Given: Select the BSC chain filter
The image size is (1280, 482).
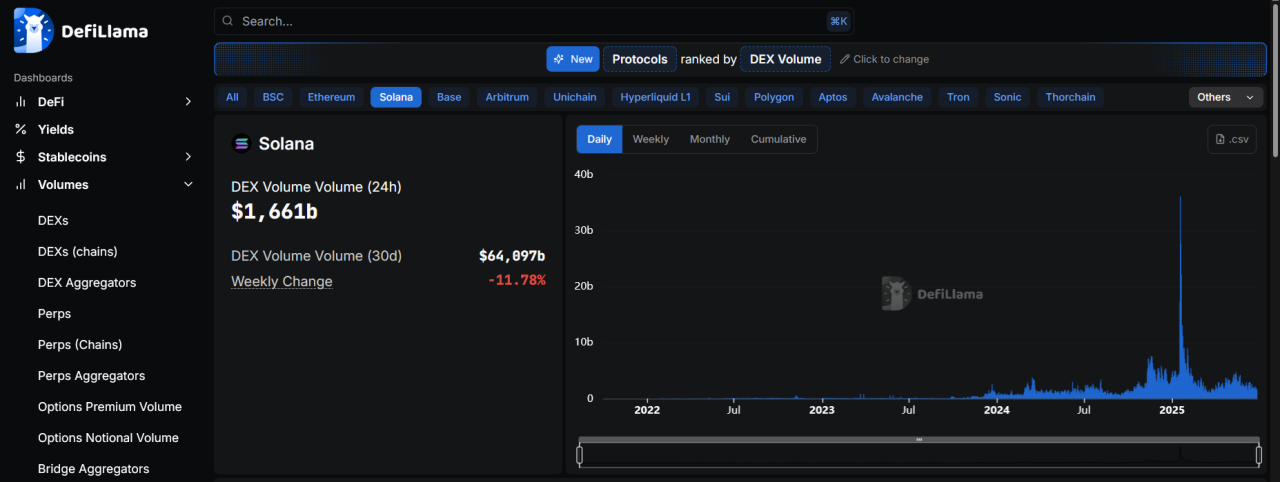Looking at the screenshot, I should [273, 97].
